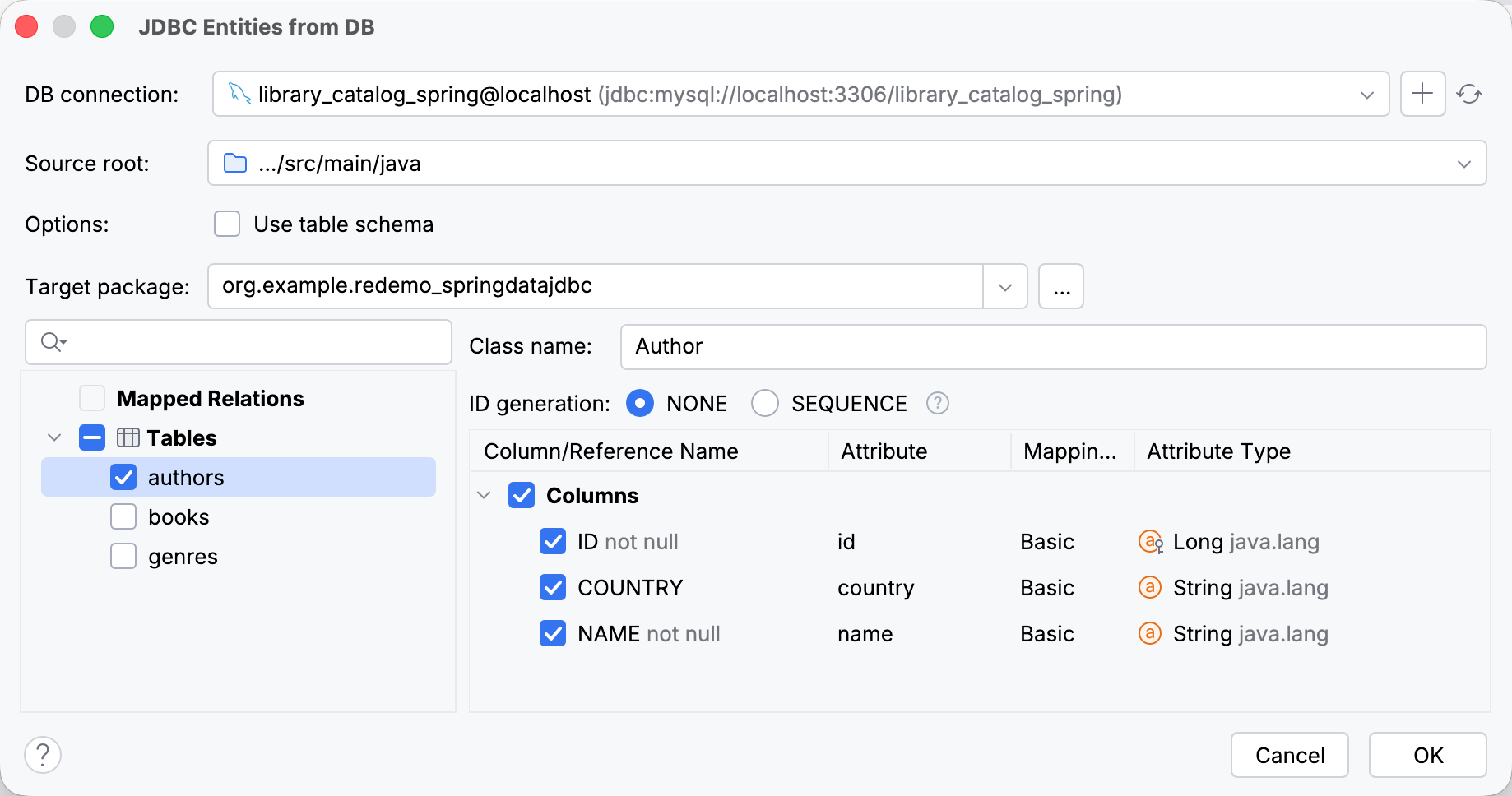The image size is (1512, 796).
Task: Select the books row in the tree
Action: click(x=239, y=516)
